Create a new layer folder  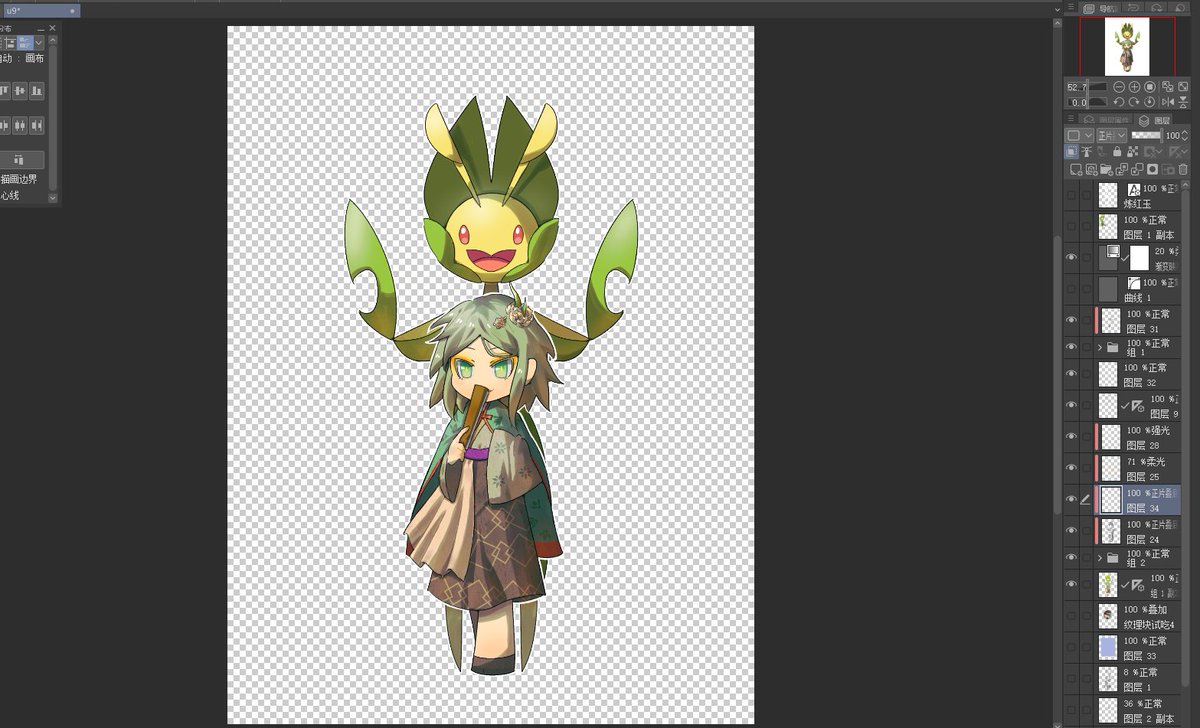pyautogui.click(x=1107, y=170)
